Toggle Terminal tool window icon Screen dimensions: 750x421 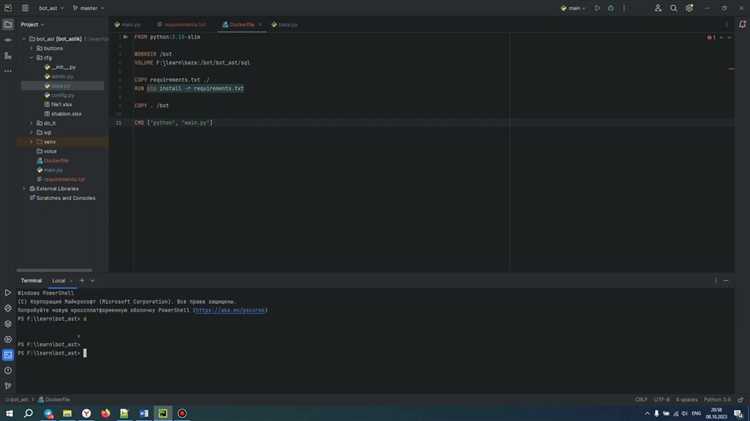[8, 355]
